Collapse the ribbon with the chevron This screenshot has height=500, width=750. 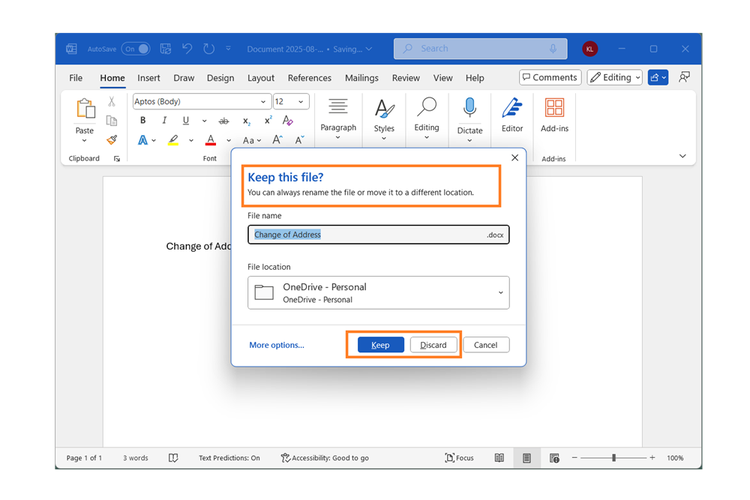point(683,156)
